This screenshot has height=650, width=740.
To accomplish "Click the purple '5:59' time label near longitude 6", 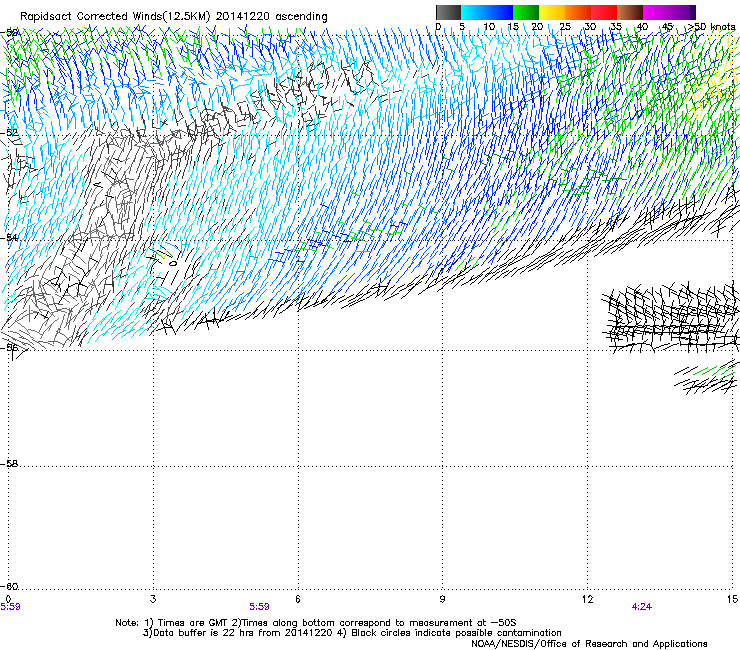I will coord(260,607).
